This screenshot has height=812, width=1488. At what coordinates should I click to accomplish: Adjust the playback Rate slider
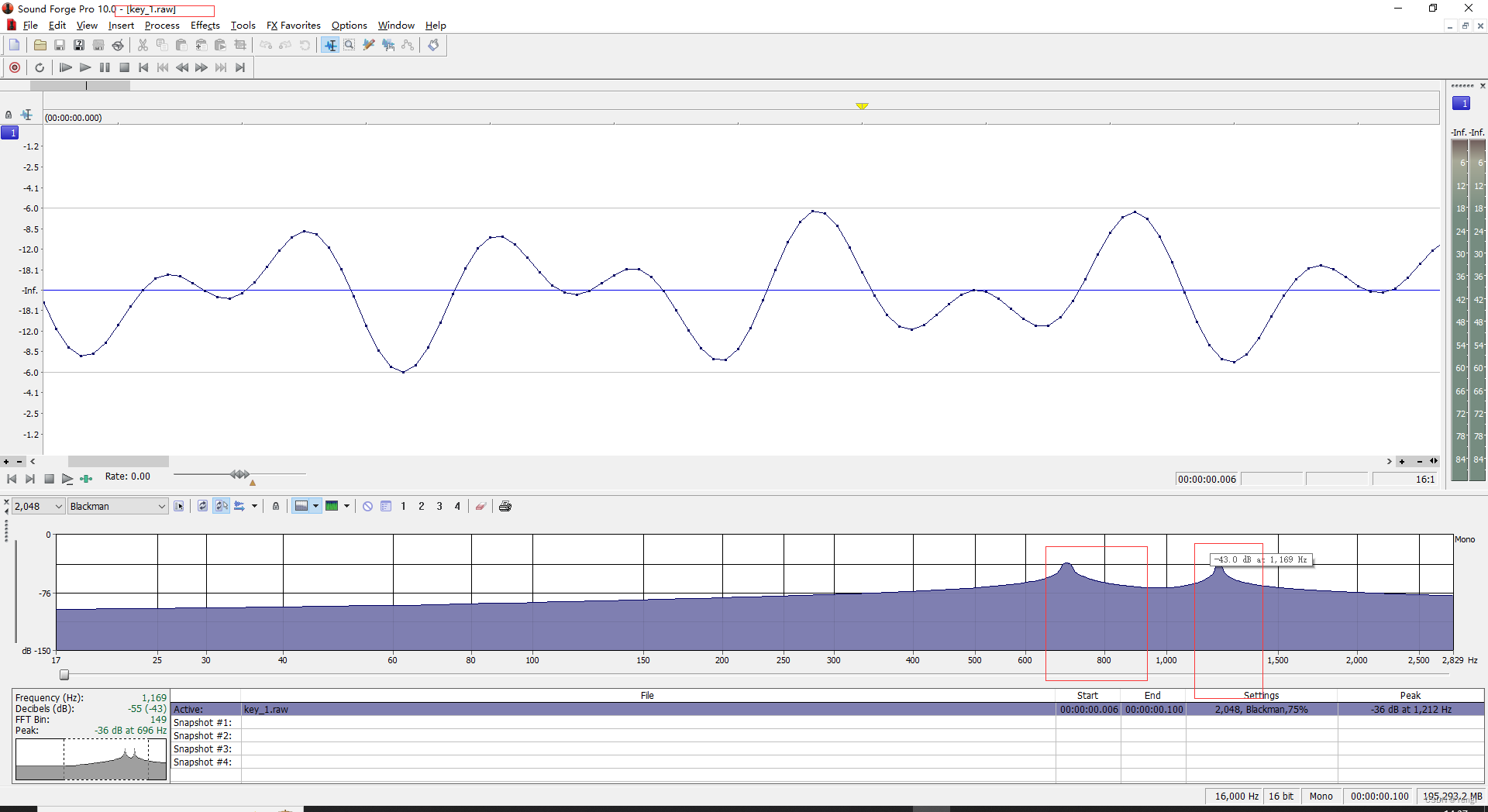click(x=240, y=474)
